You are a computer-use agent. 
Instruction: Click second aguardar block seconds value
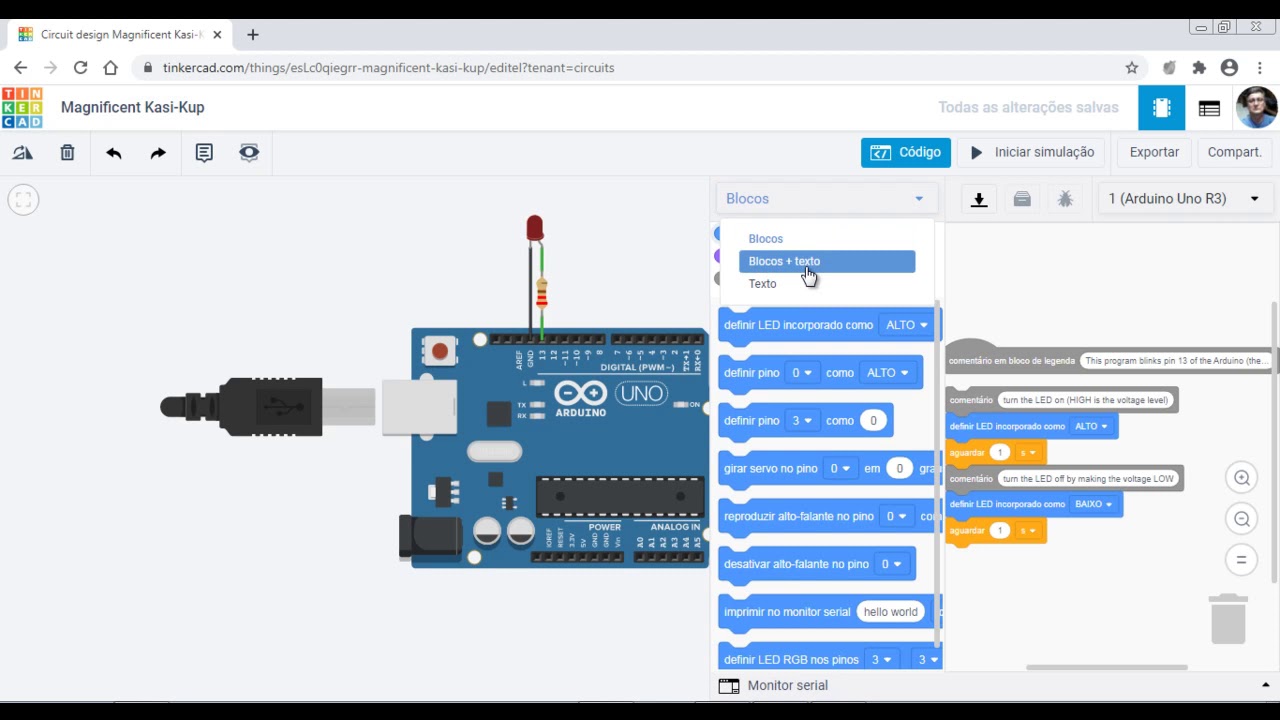pyautogui.click(x=999, y=531)
